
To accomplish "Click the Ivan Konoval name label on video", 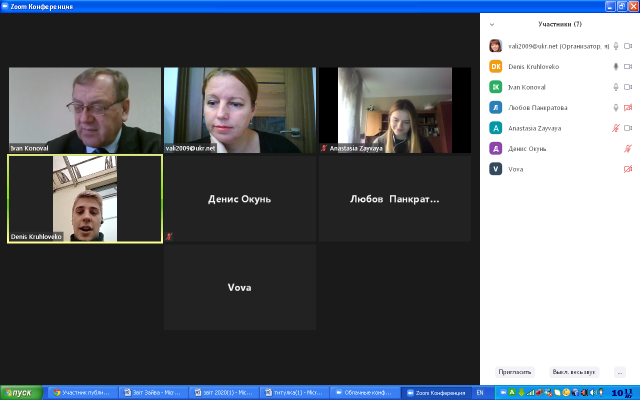I will pos(29,148).
